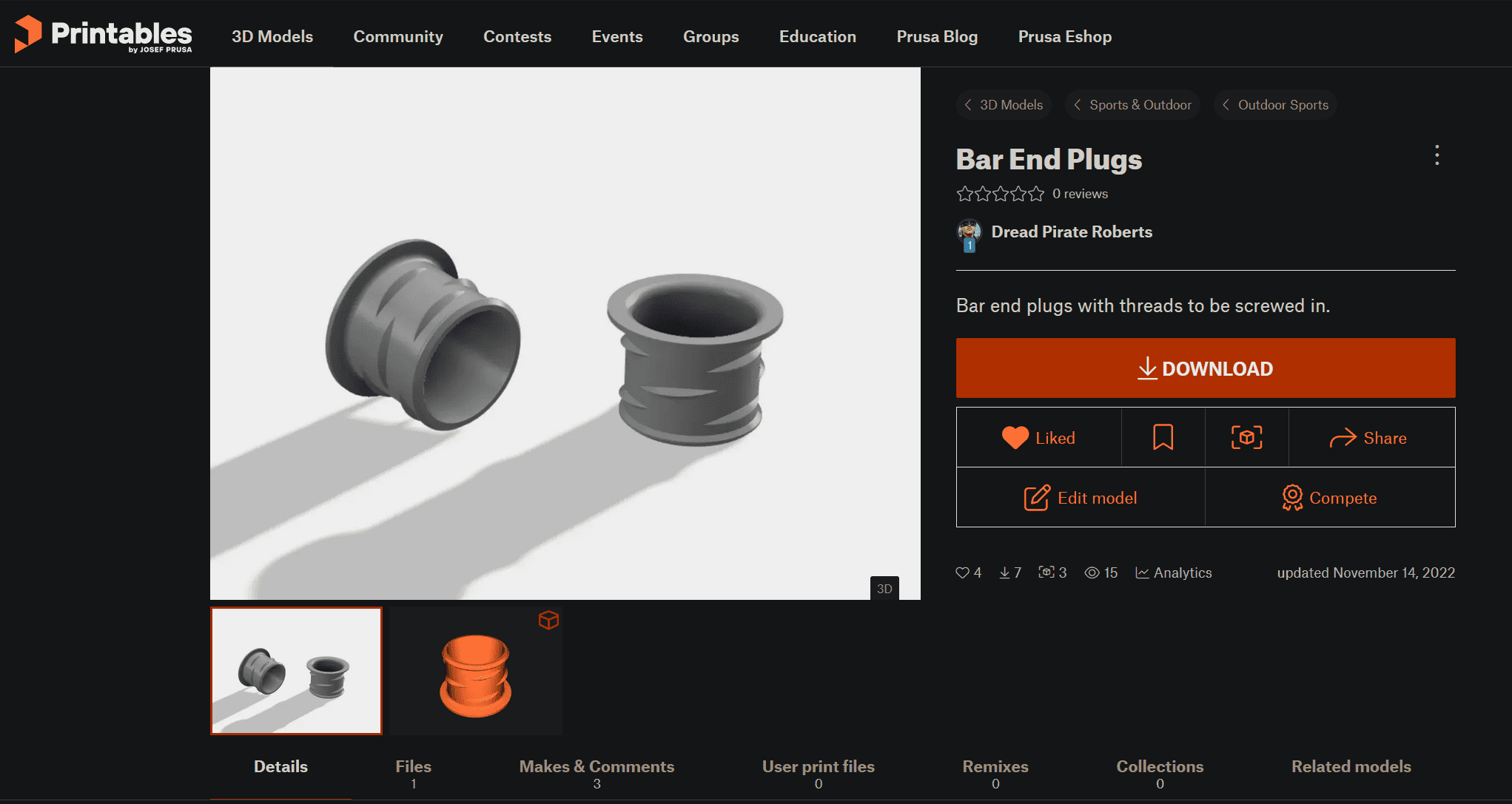The width and height of the screenshot is (1512, 804).
Task: Toggle the 3D view badge on preview
Action: click(x=884, y=589)
